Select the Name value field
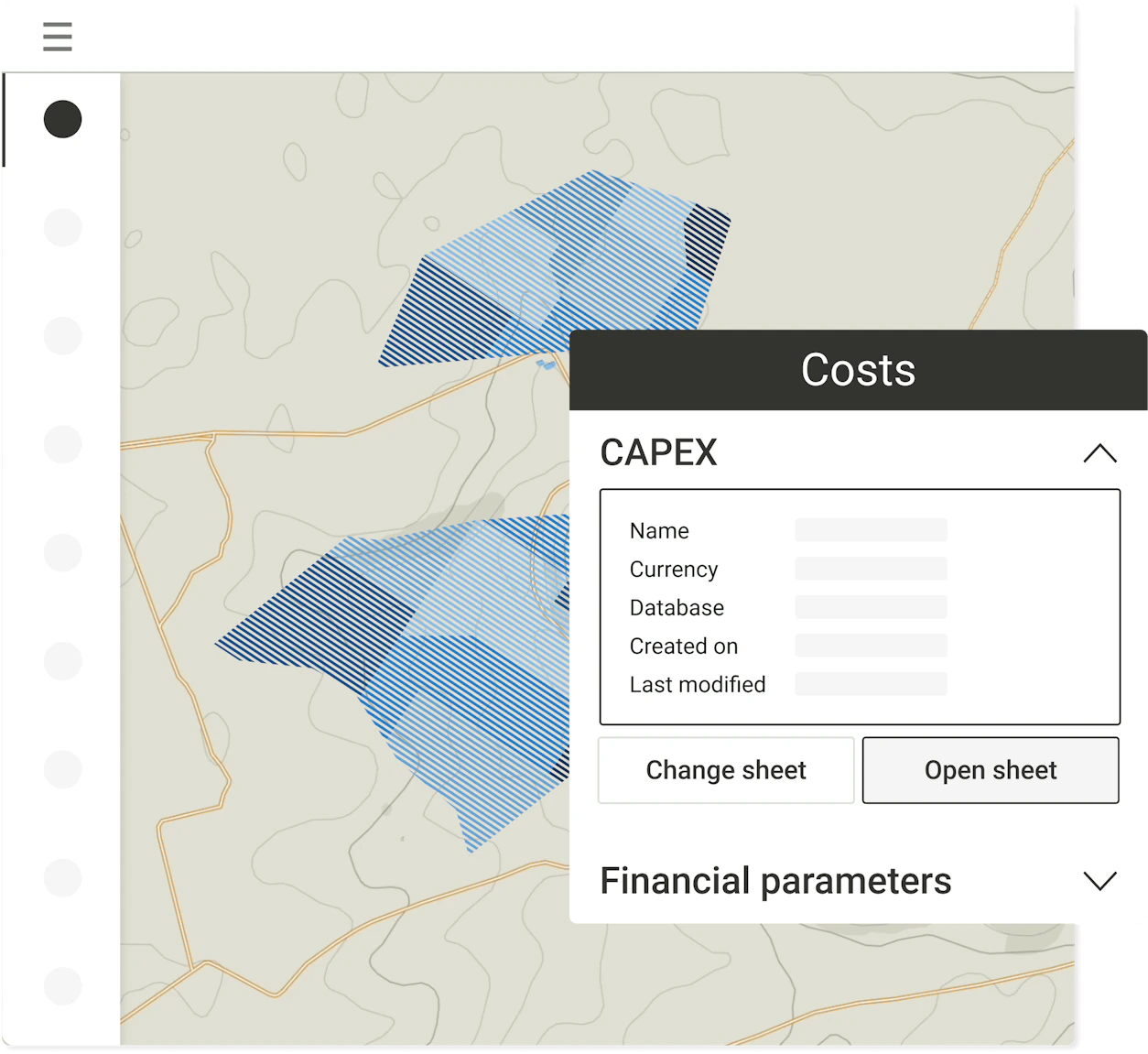This screenshot has height=1054, width=1148. pos(871,530)
